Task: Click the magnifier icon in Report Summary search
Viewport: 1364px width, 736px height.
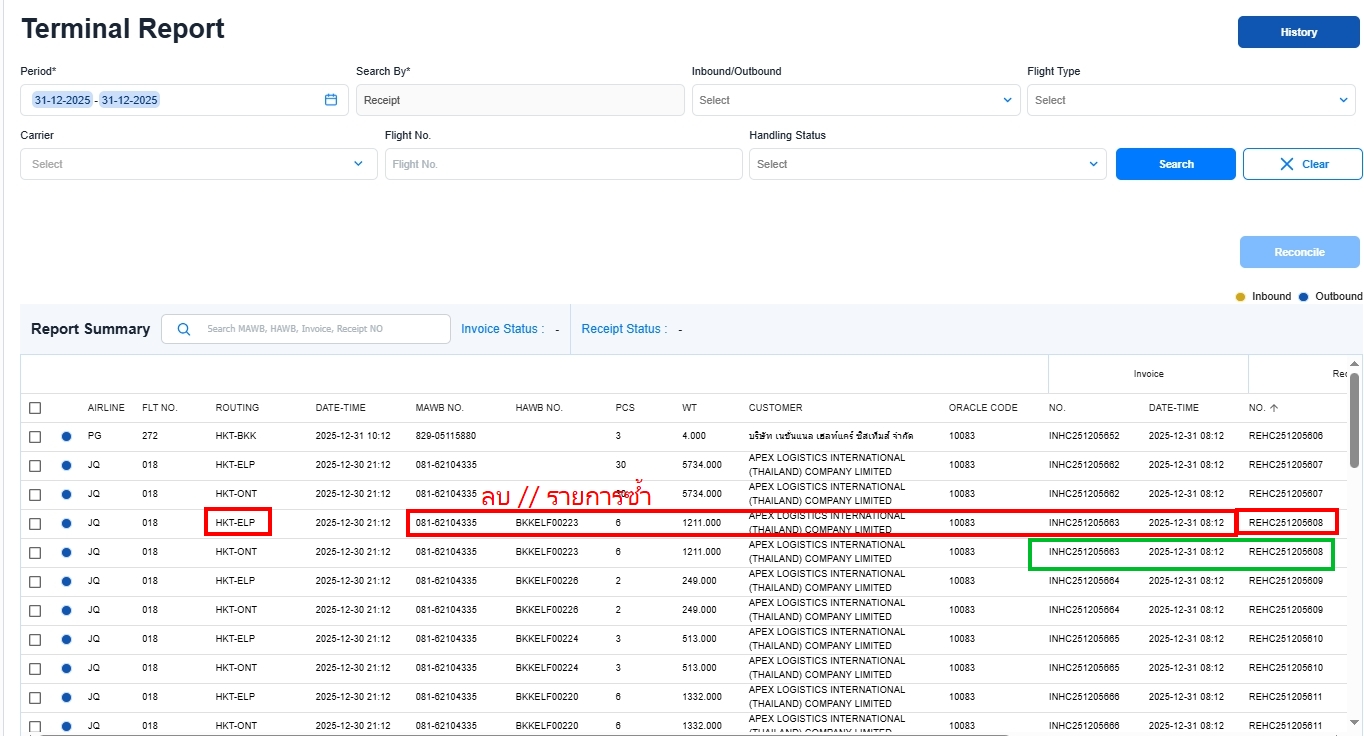Action: (184, 329)
